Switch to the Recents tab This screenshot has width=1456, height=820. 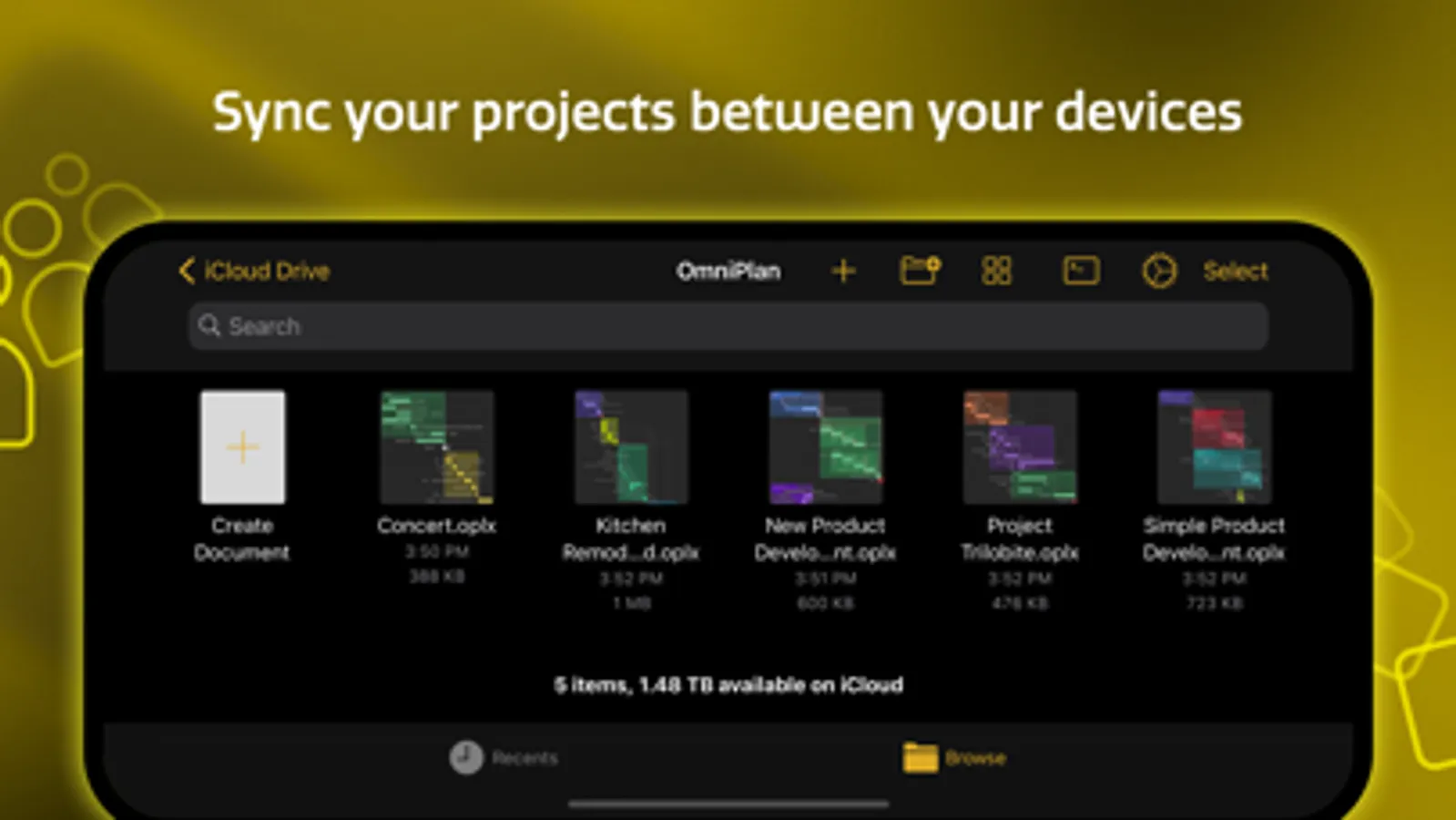click(504, 757)
